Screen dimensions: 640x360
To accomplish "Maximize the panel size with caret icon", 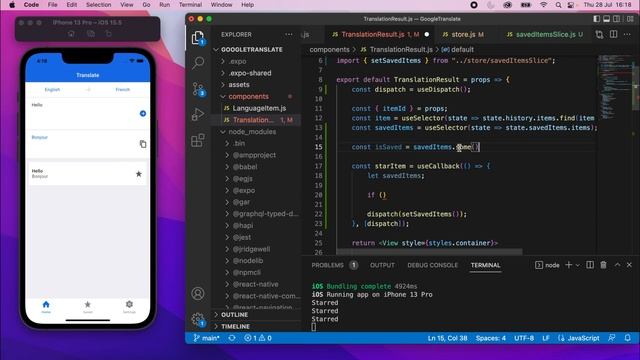I will (x=618, y=265).
